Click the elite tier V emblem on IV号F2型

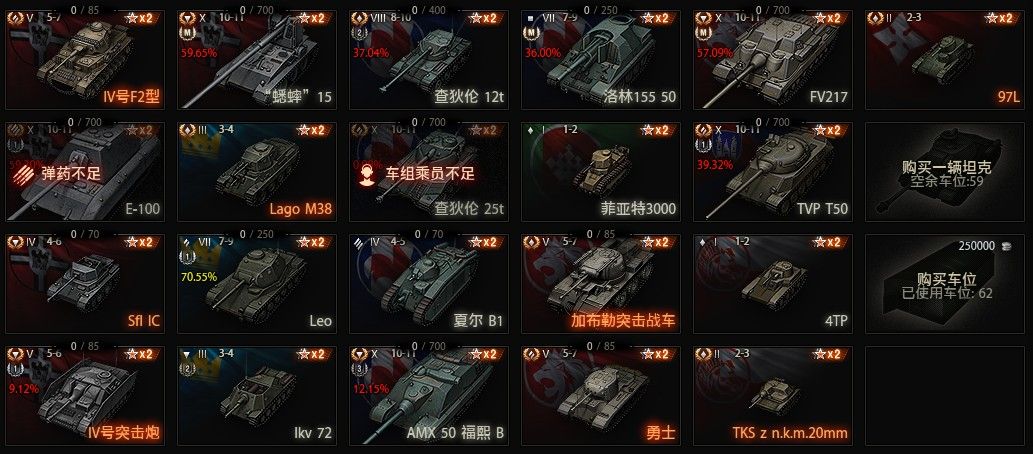(x=15, y=18)
